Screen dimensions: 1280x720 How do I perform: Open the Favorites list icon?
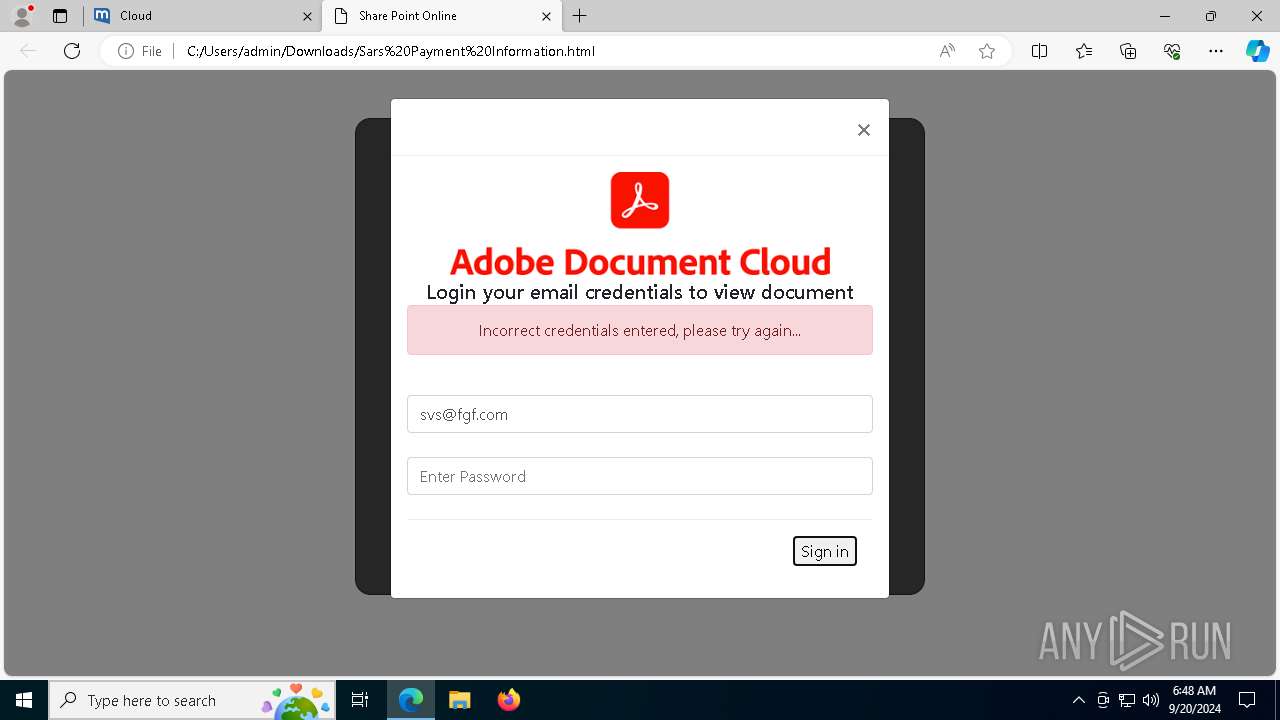pos(1084,51)
